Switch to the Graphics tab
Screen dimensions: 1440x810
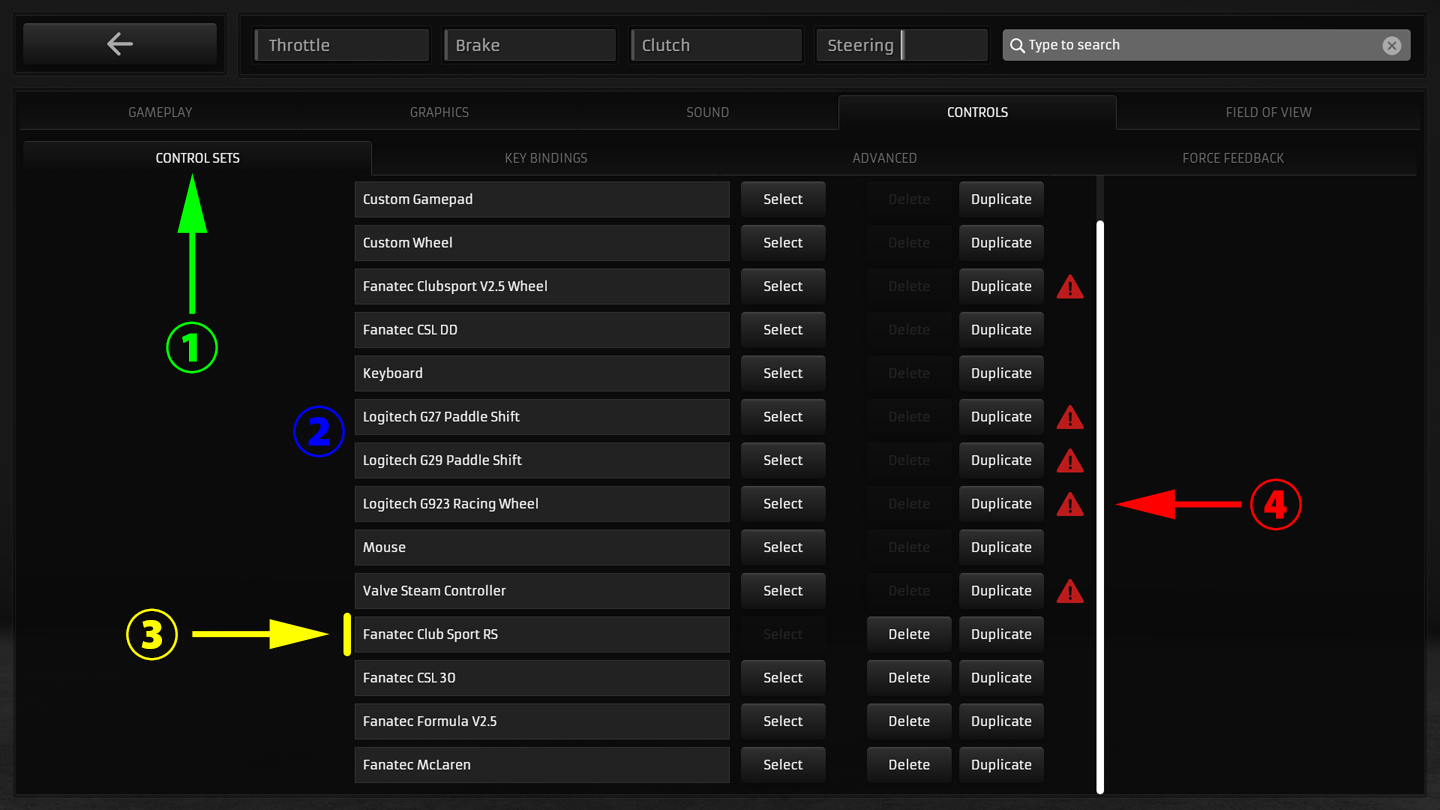click(439, 112)
